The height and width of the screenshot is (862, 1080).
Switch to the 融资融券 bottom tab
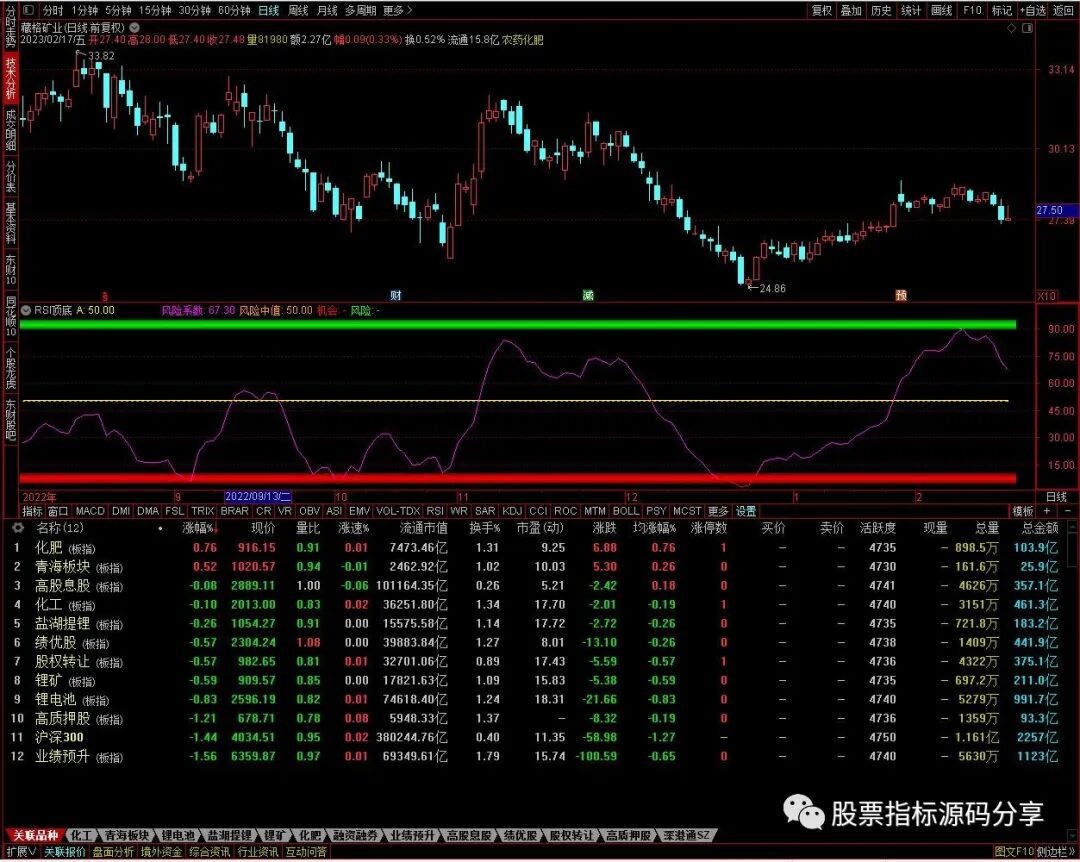pyautogui.click(x=355, y=836)
